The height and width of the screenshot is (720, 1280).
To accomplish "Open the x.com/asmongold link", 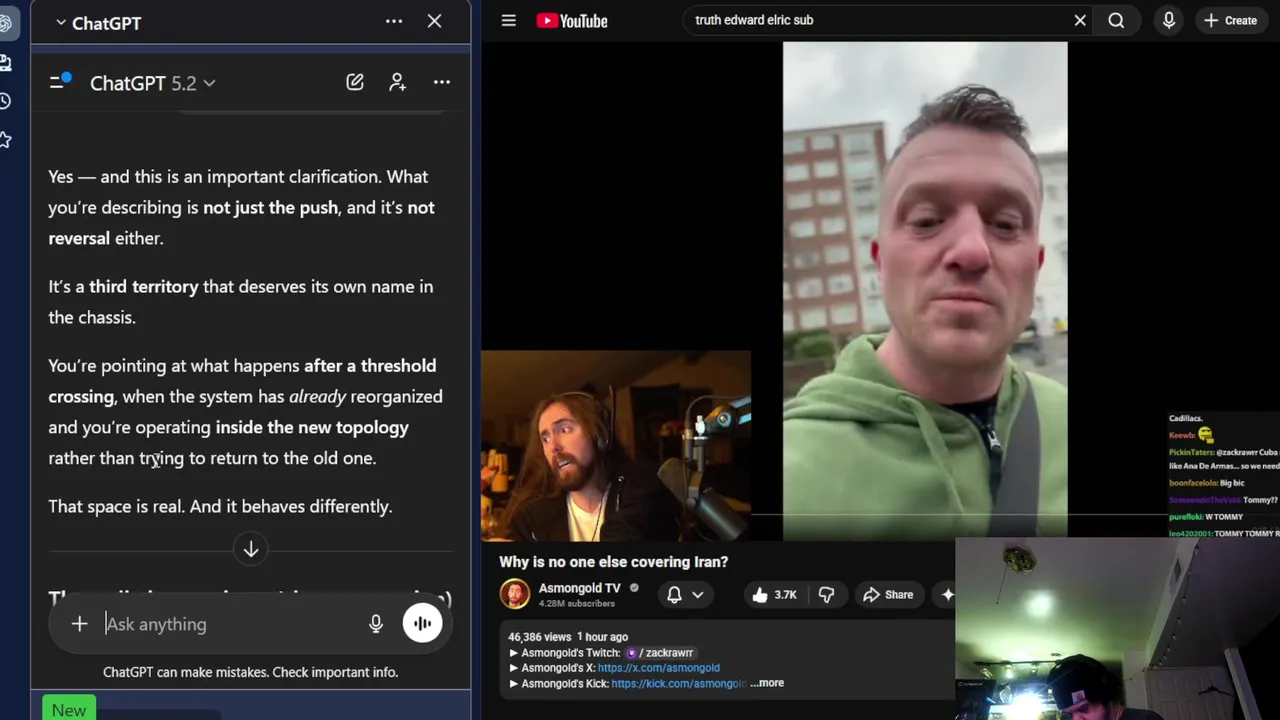I will tap(659, 668).
